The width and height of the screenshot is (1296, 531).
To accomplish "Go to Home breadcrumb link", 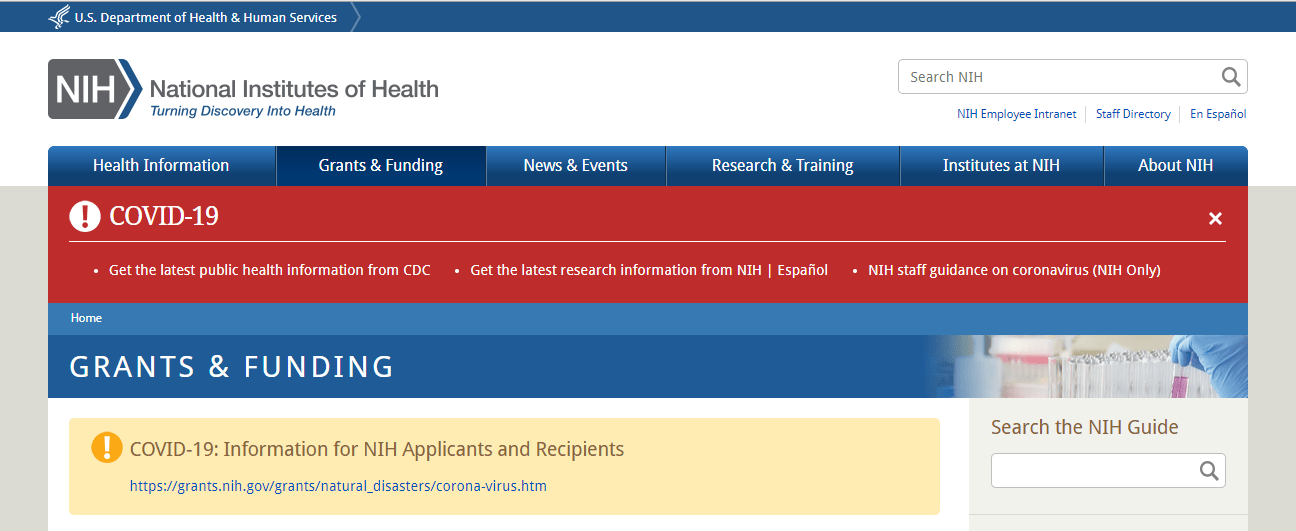I will pos(86,318).
